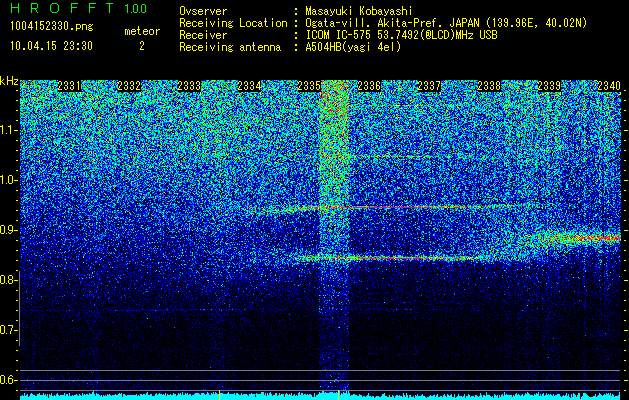
Task: Click time marker 2336
Action: coord(369,86)
